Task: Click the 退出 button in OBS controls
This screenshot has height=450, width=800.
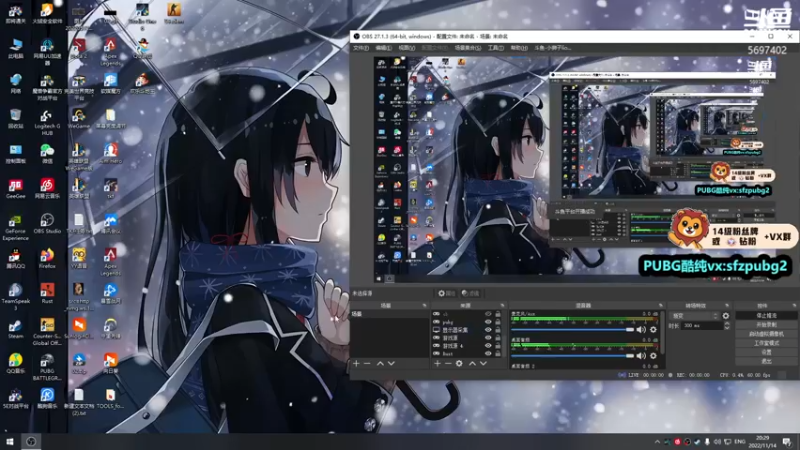Action: tap(766, 361)
